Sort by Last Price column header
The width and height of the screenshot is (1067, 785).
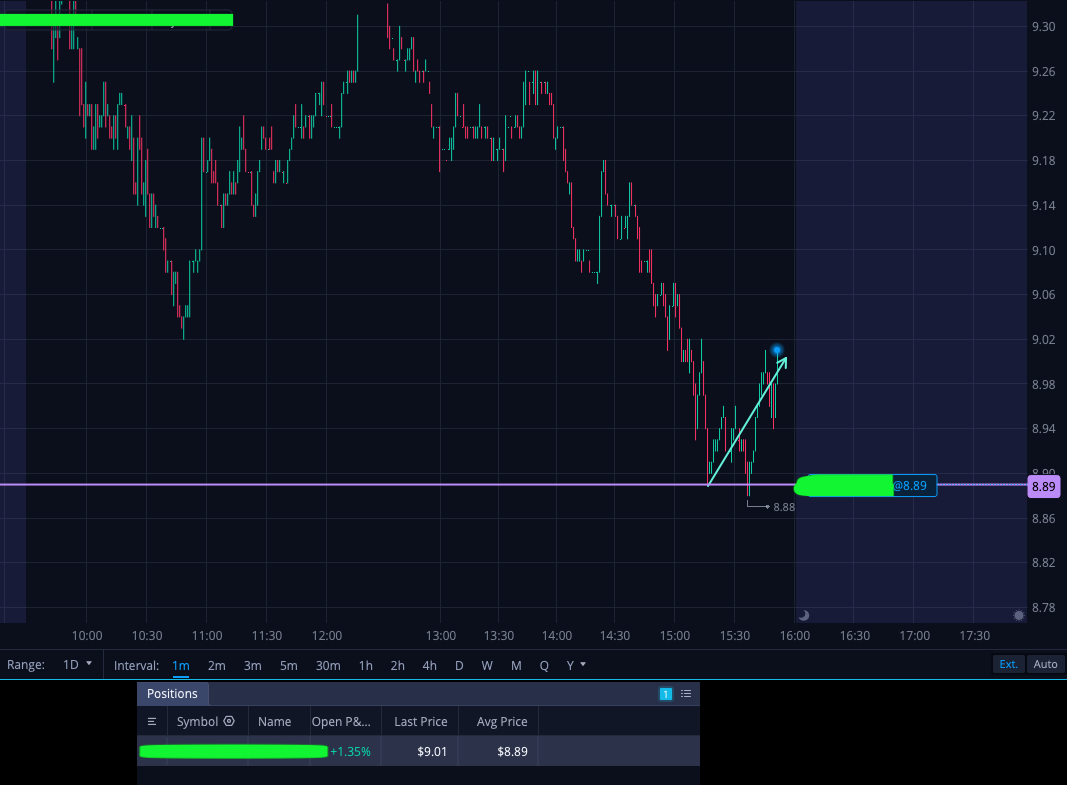[x=421, y=722]
